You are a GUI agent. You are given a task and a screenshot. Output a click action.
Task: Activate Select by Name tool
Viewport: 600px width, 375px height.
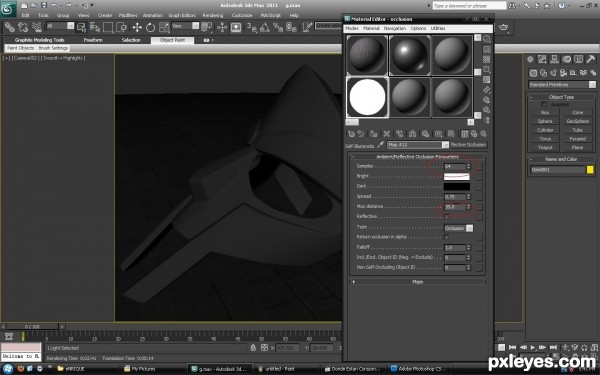95,27
